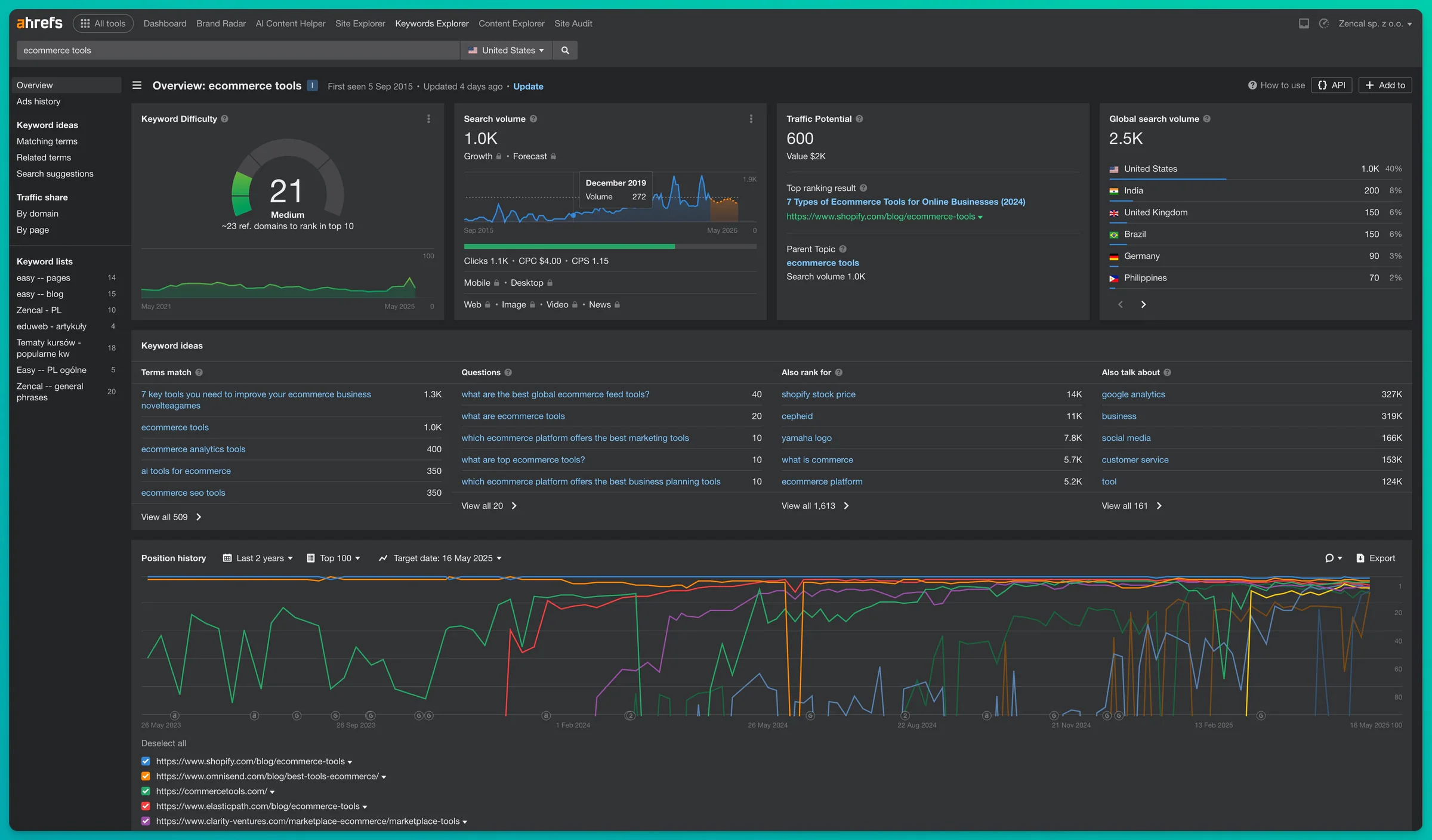The image size is (1432, 840).
Task: Uncheck the clarity-ventures.com URL checkbox
Action: click(x=146, y=821)
